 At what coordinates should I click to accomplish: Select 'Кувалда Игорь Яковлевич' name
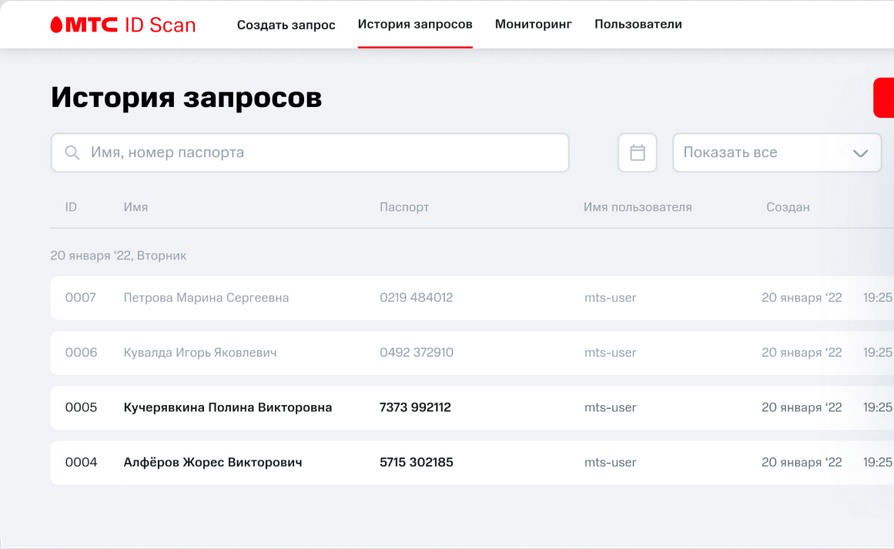click(200, 353)
